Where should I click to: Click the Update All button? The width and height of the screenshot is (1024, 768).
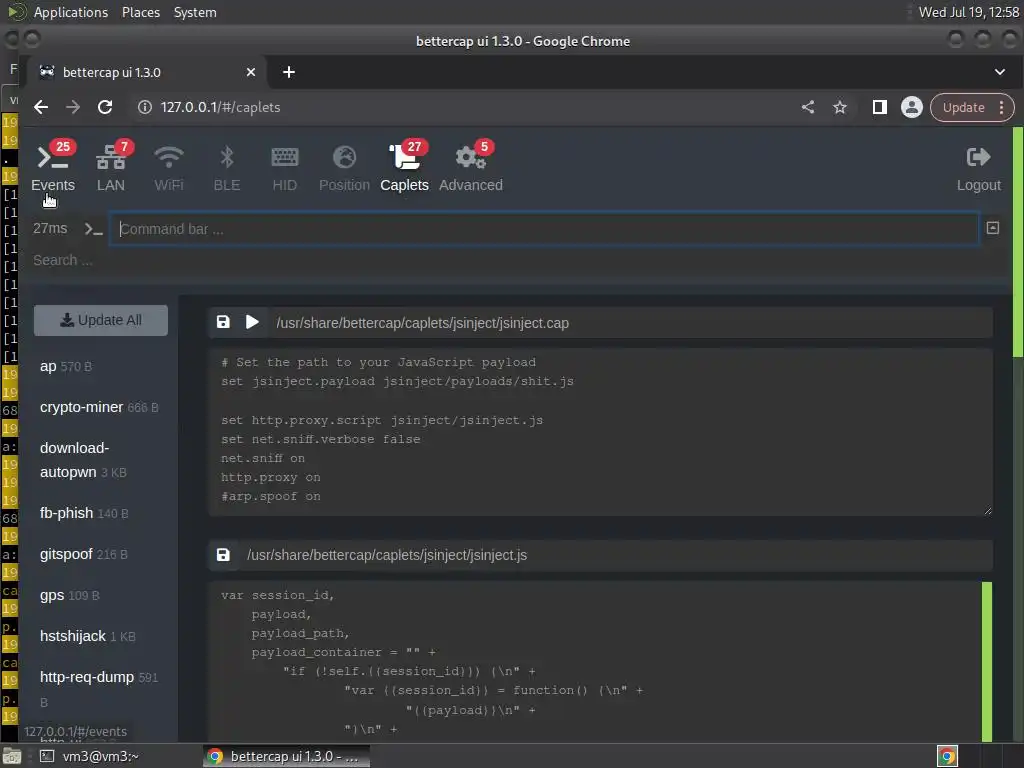101,321
